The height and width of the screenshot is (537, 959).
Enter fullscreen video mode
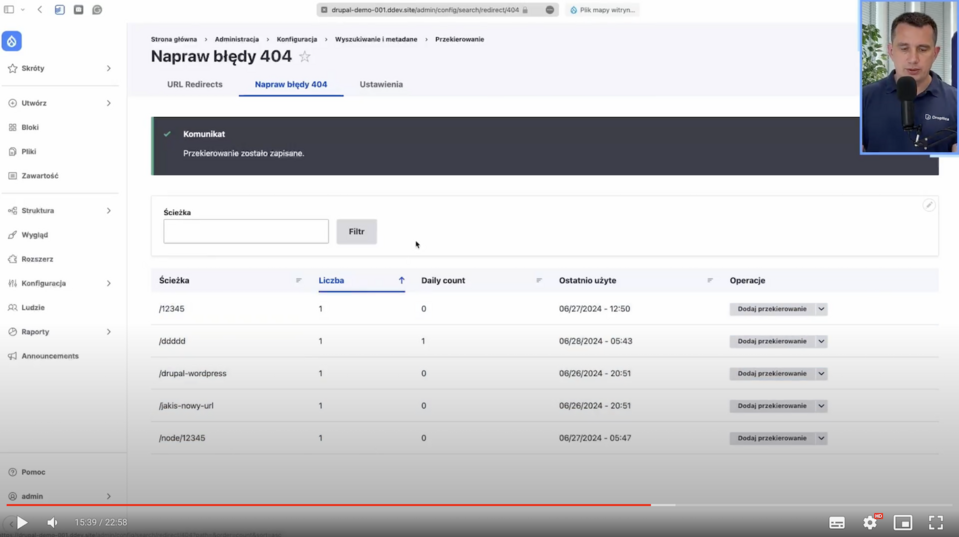(936, 523)
